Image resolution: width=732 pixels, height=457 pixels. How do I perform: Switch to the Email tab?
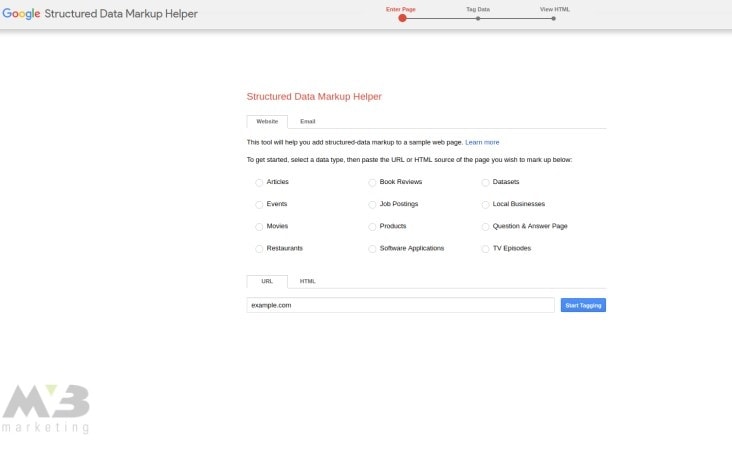(308, 121)
